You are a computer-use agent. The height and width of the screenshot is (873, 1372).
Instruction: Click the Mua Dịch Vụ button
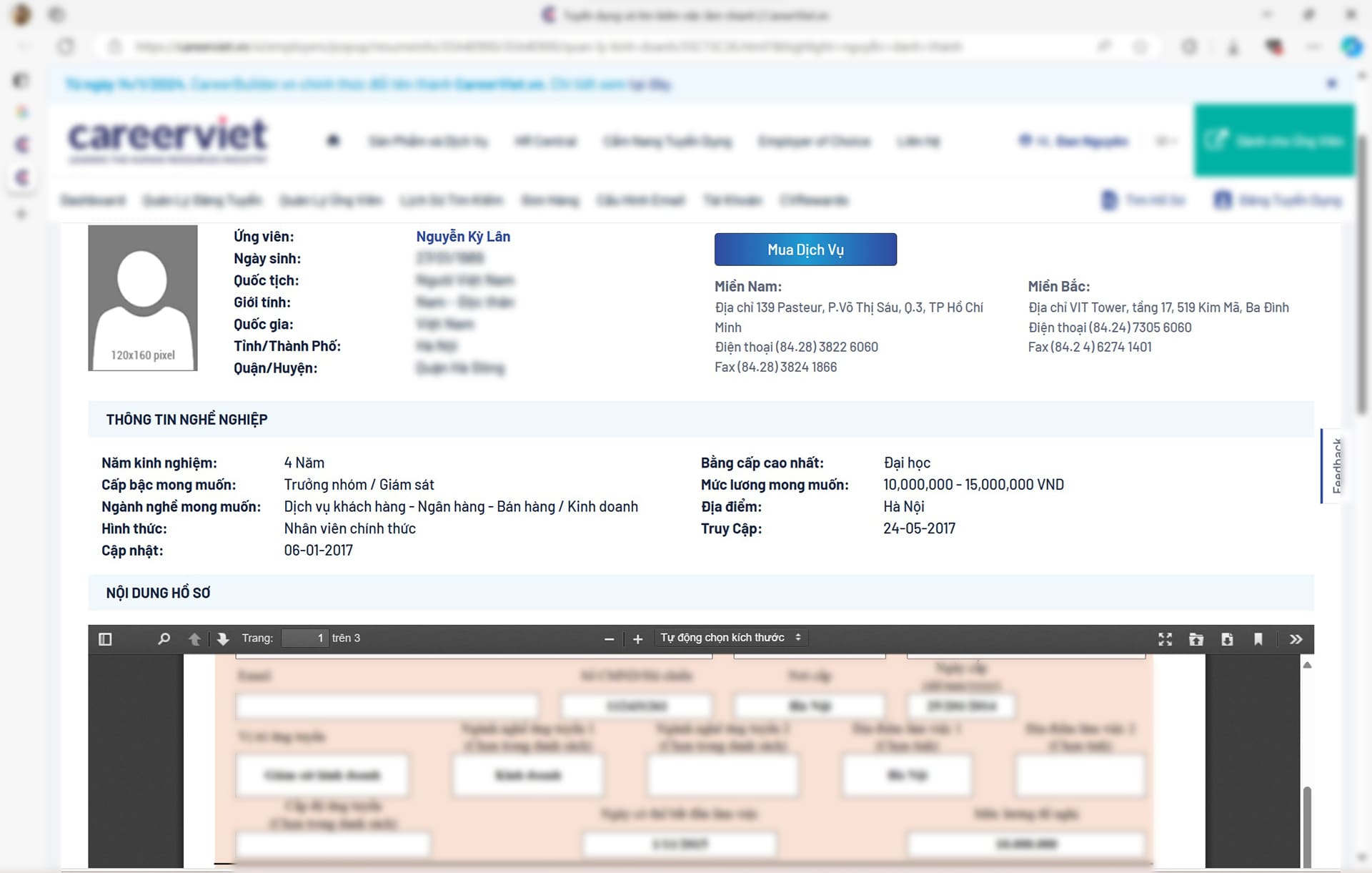pos(805,250)
